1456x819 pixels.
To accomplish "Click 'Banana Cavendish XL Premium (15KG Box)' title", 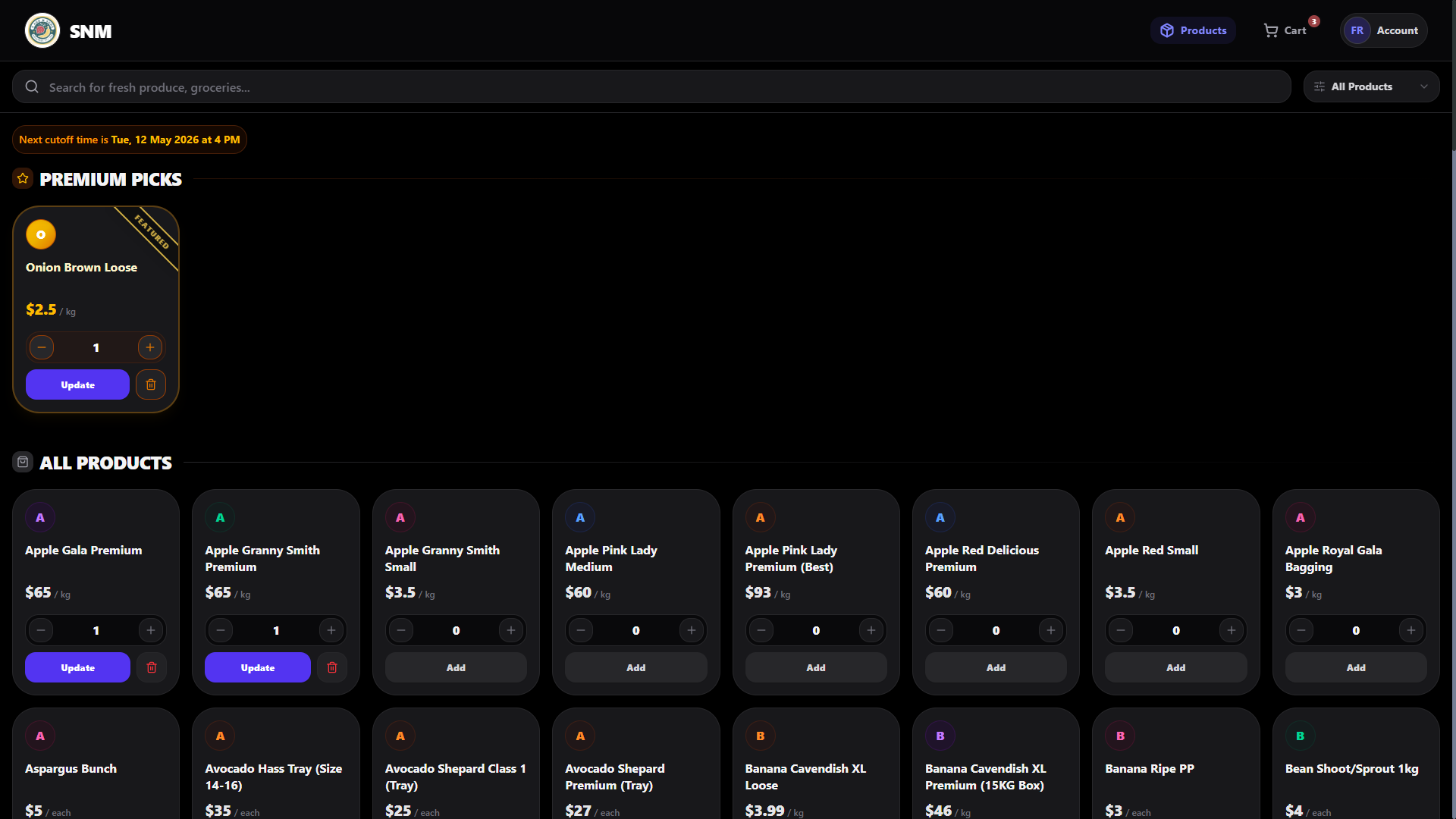I will point(985,777).
